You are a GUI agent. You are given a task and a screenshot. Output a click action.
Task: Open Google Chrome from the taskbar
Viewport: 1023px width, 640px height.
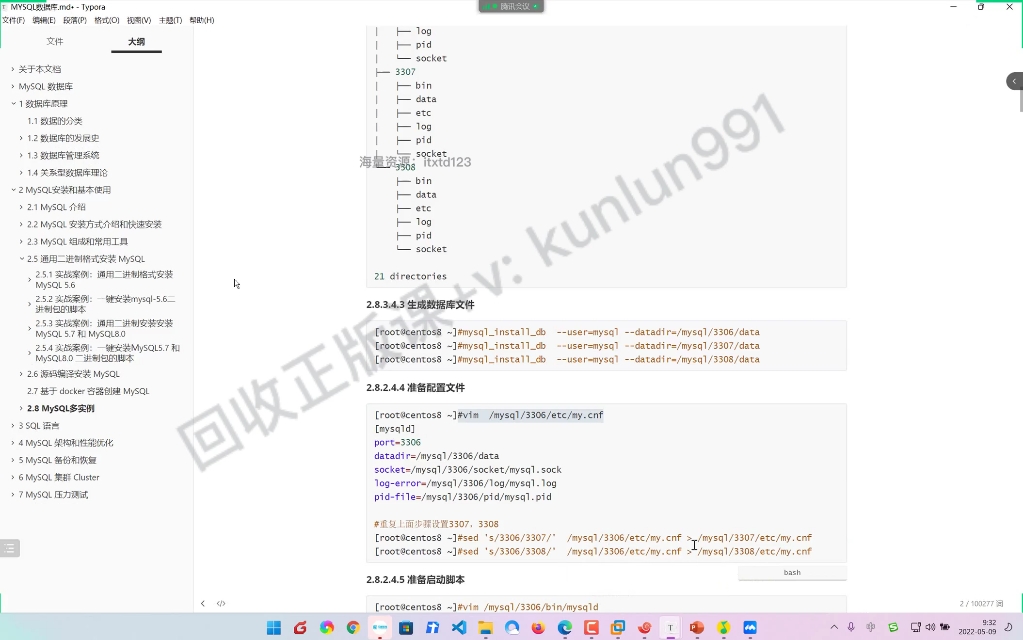click(353, 628)
